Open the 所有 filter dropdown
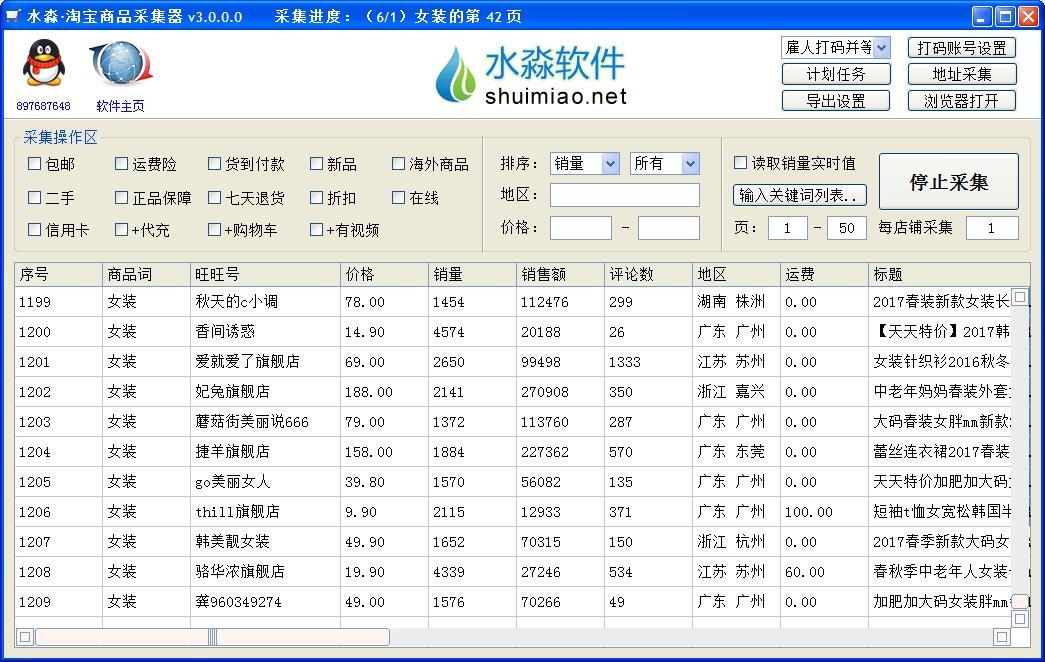This screenshot has width=1045, height=662. point(664,163)
